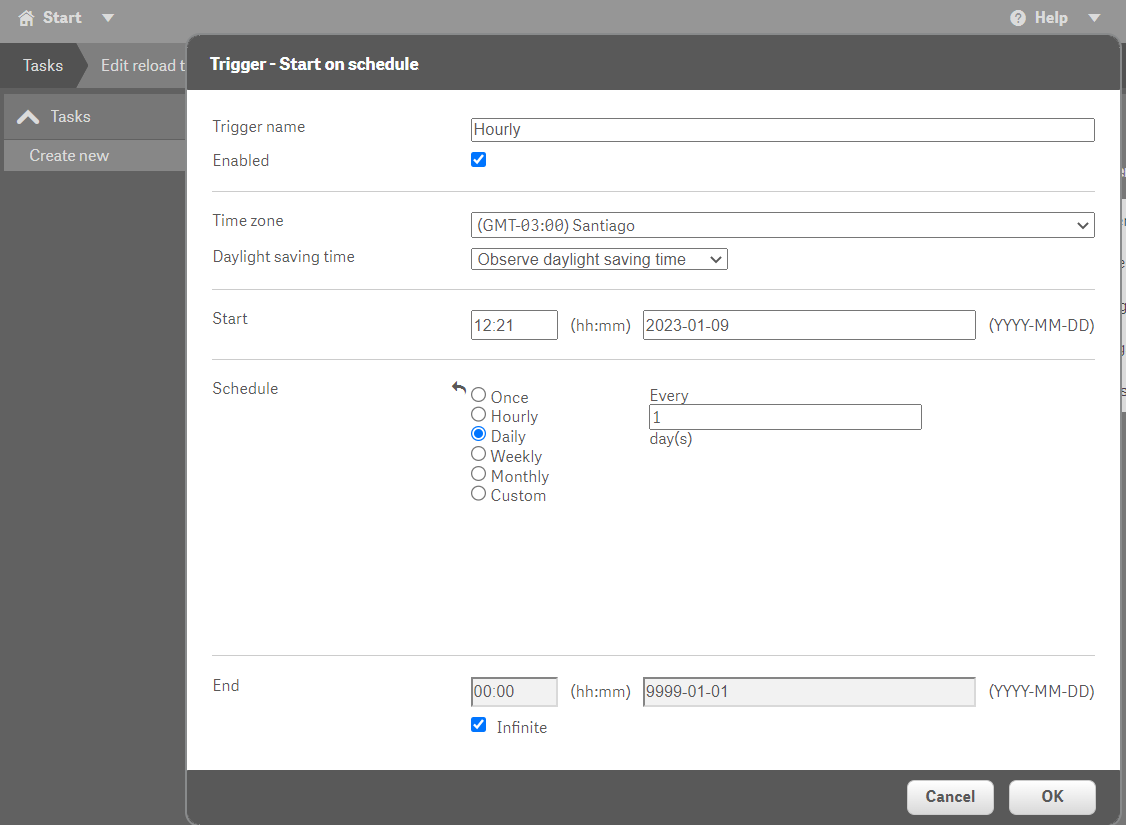This screenshot has height=825, width=1126.
Task: Switch to the Edit reload task breadcrumb
Action: pyautogui.click(x=140, y=65)
